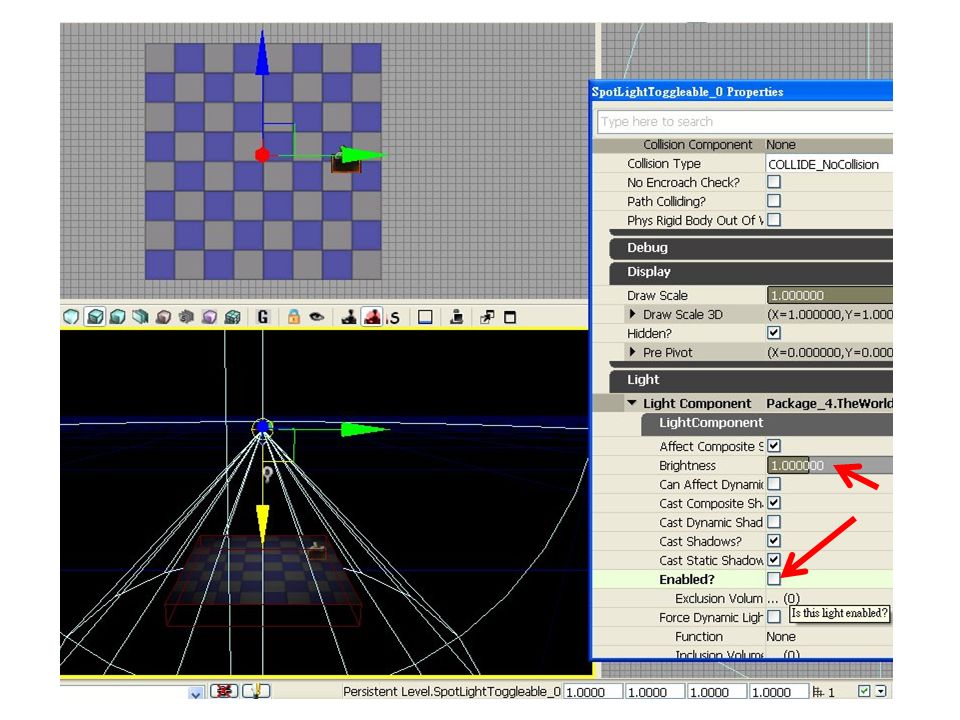Select the brown cube lighting view mode
This screenshot has width=960, height=720.
[163, 317]
